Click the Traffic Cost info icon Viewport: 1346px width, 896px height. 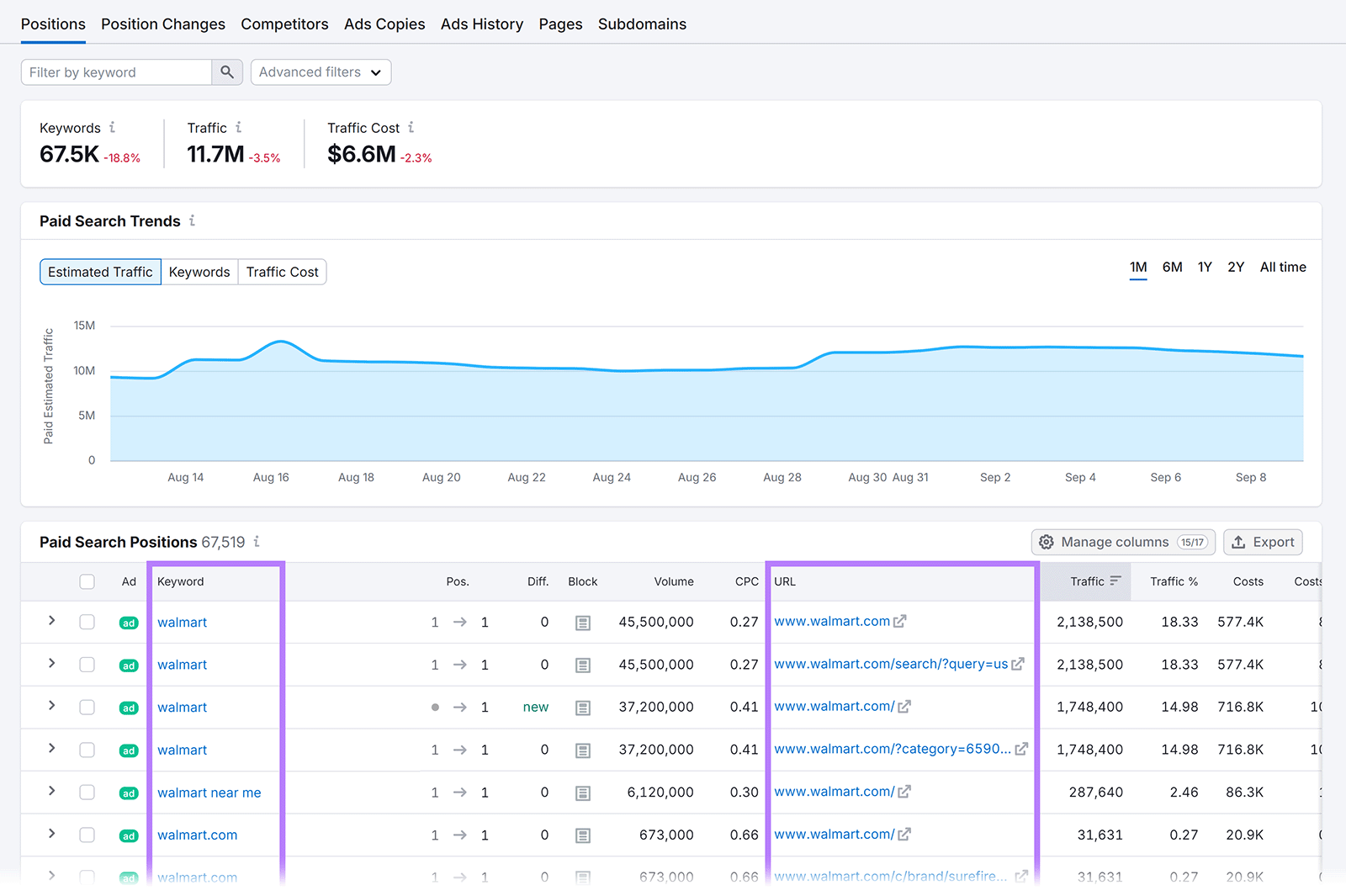[411, 128]
